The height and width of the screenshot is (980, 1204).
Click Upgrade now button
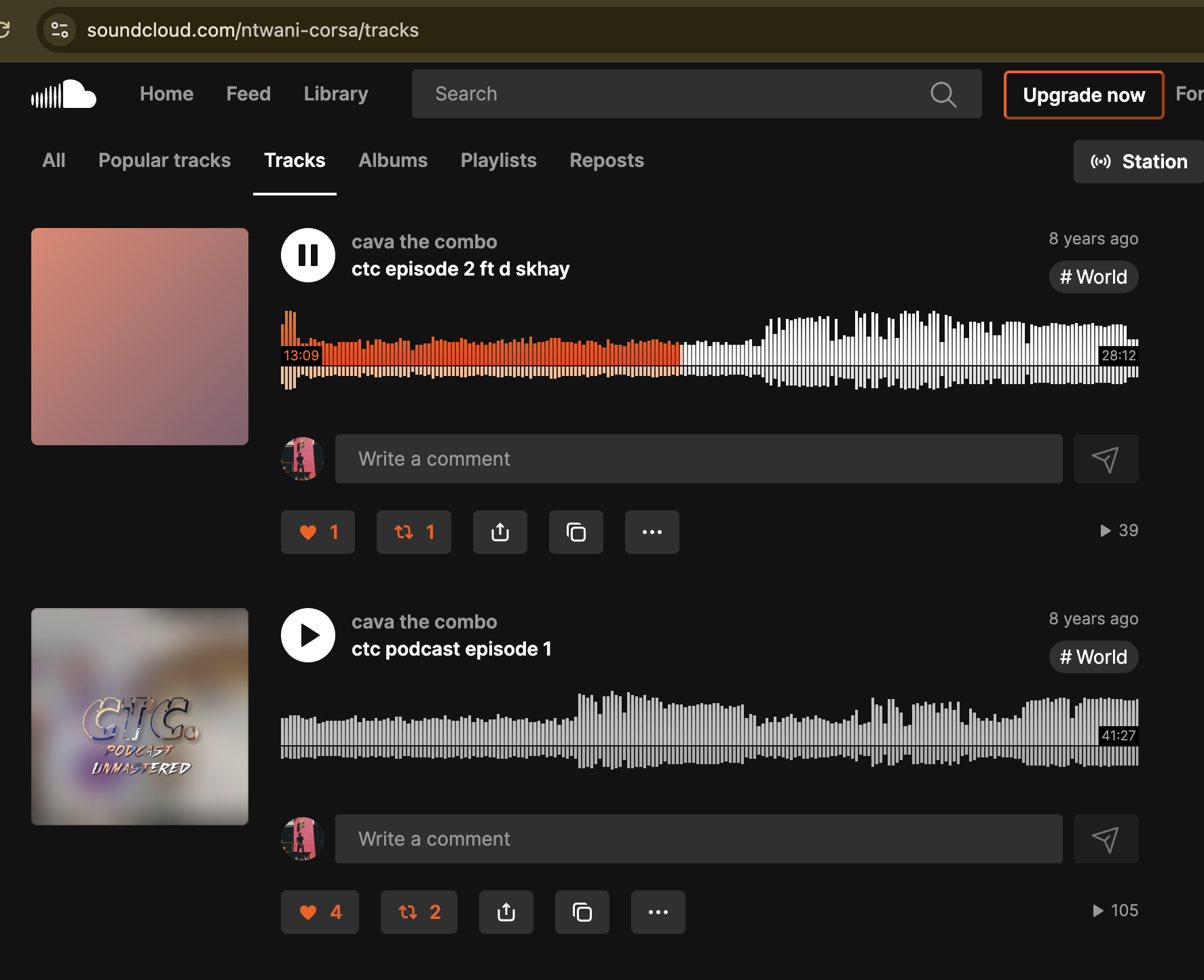(1084, 94)
